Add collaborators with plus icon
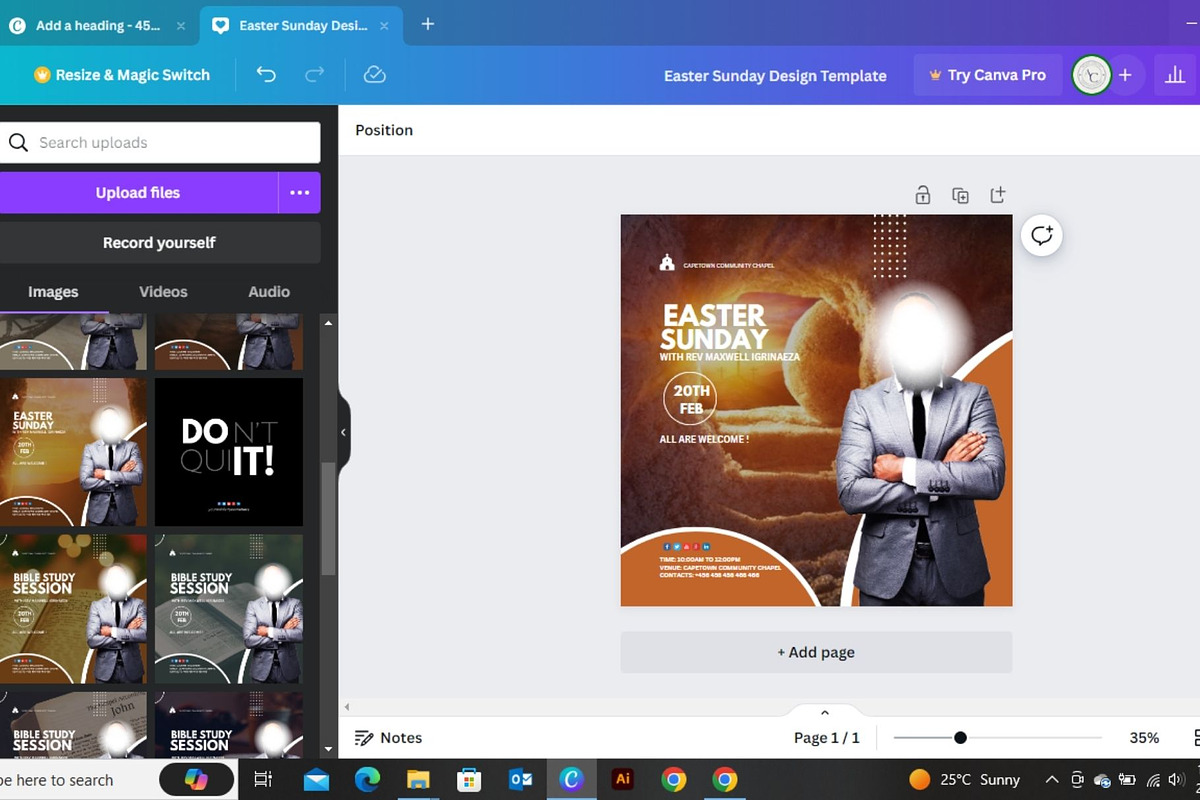The height and width of the screenshot is (800, 1200). point(1125,75)
